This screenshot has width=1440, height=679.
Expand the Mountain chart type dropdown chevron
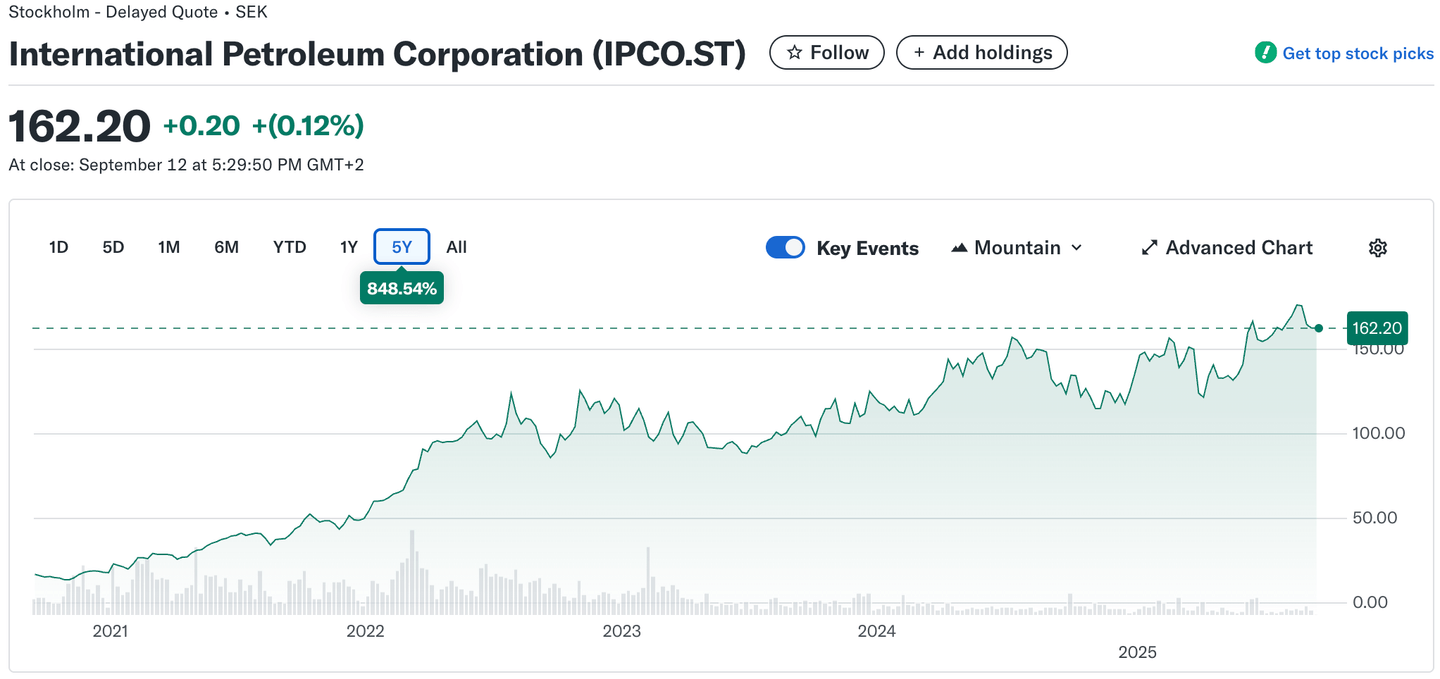[1077, 248]
